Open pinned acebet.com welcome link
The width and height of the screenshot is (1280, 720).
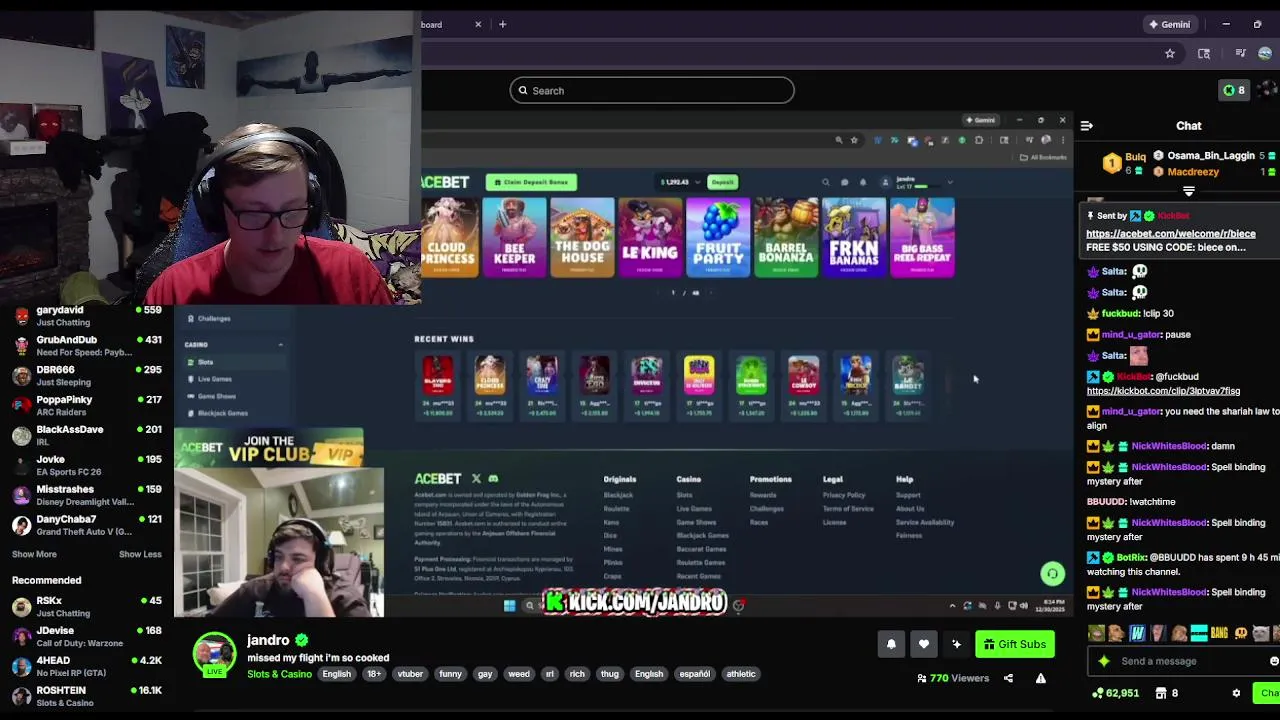click(1171, 234)
